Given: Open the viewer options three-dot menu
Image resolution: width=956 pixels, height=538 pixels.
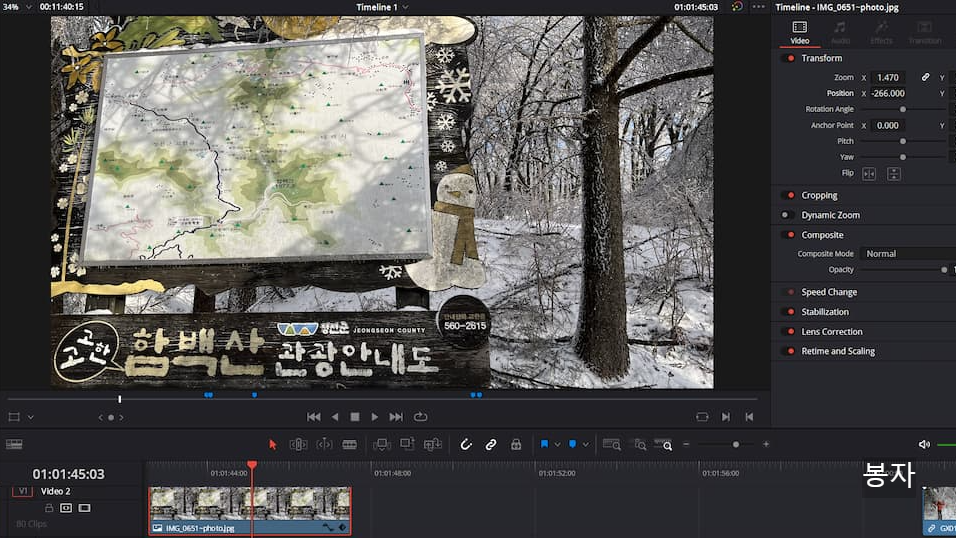Looking at the screenshot, I should point(758,7).
